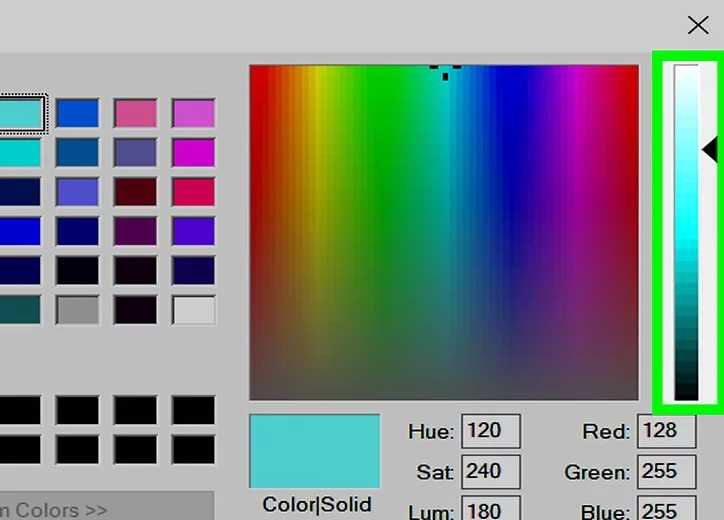Select the selected turquoise swatch with dotted border
Screen dimensions: 724x520
pyautogui.click(x=20, y=114)
